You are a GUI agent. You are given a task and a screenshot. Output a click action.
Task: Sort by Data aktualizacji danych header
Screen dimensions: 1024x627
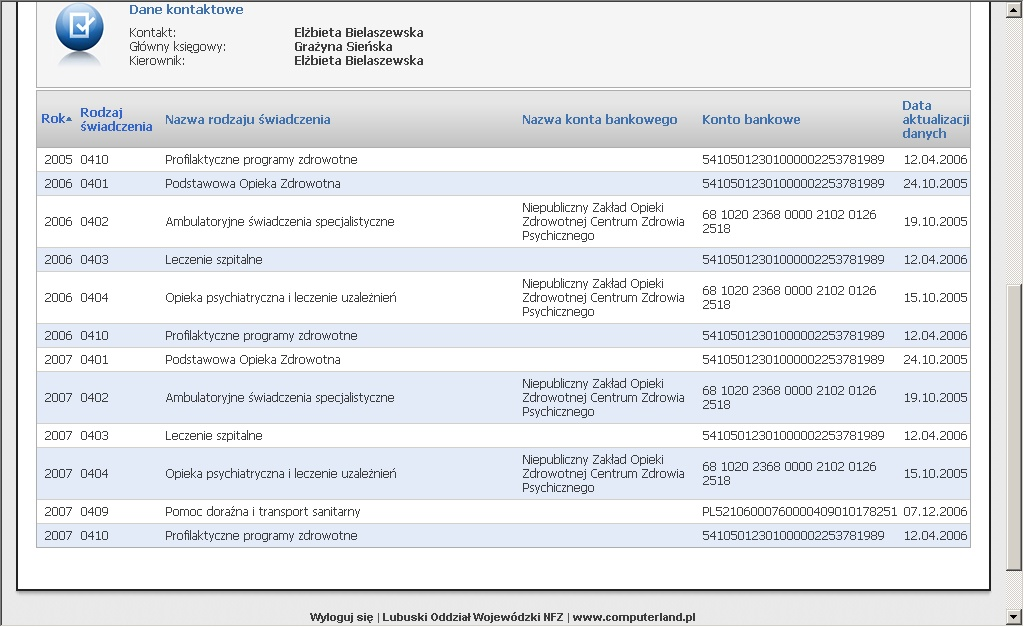[935, 120]
